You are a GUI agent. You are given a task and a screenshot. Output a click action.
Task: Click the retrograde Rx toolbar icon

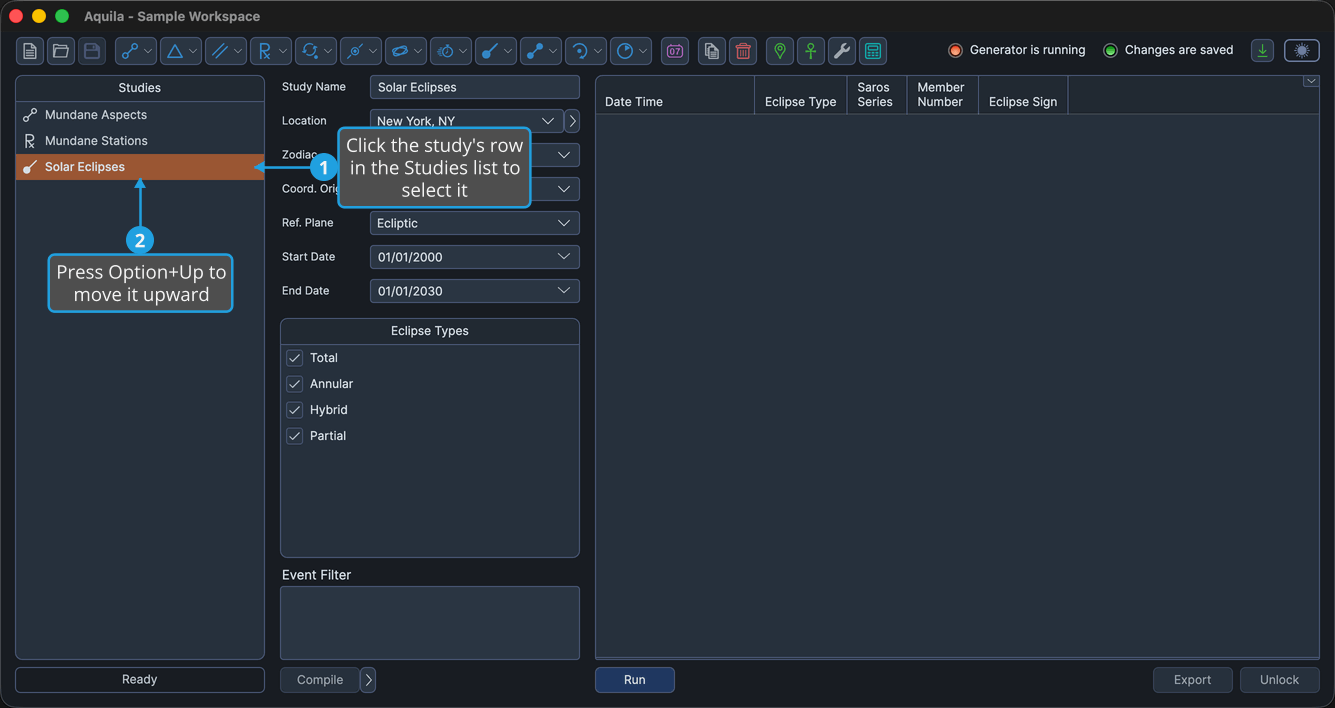(271, 51)
